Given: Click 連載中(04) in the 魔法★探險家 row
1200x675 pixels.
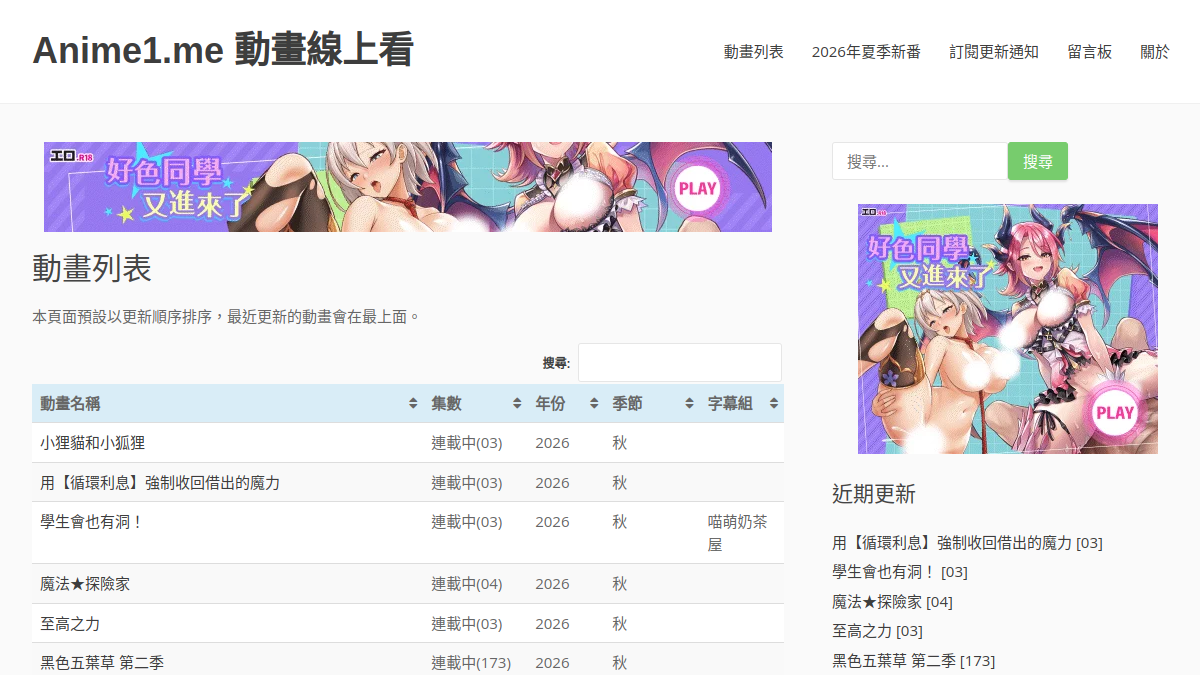Looking at the screenshot, I should click(467, 584).
